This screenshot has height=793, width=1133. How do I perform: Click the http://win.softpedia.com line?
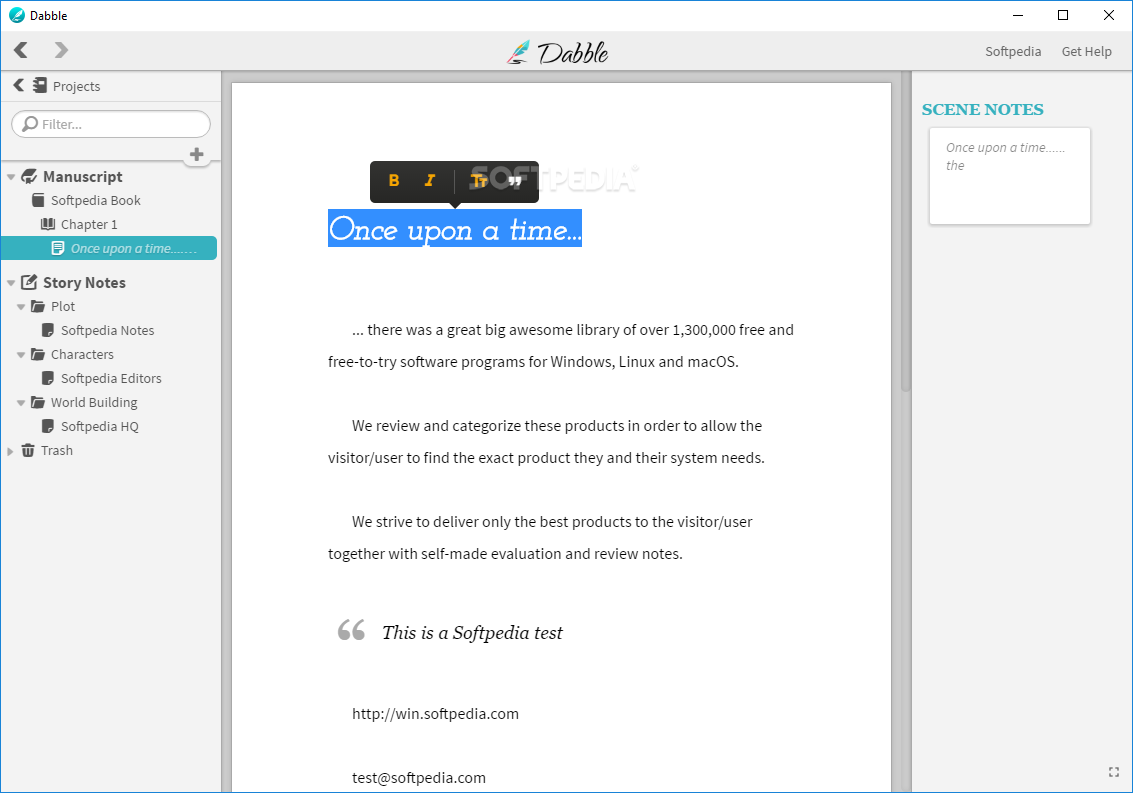pyautogui.click(x=436, y=713)
